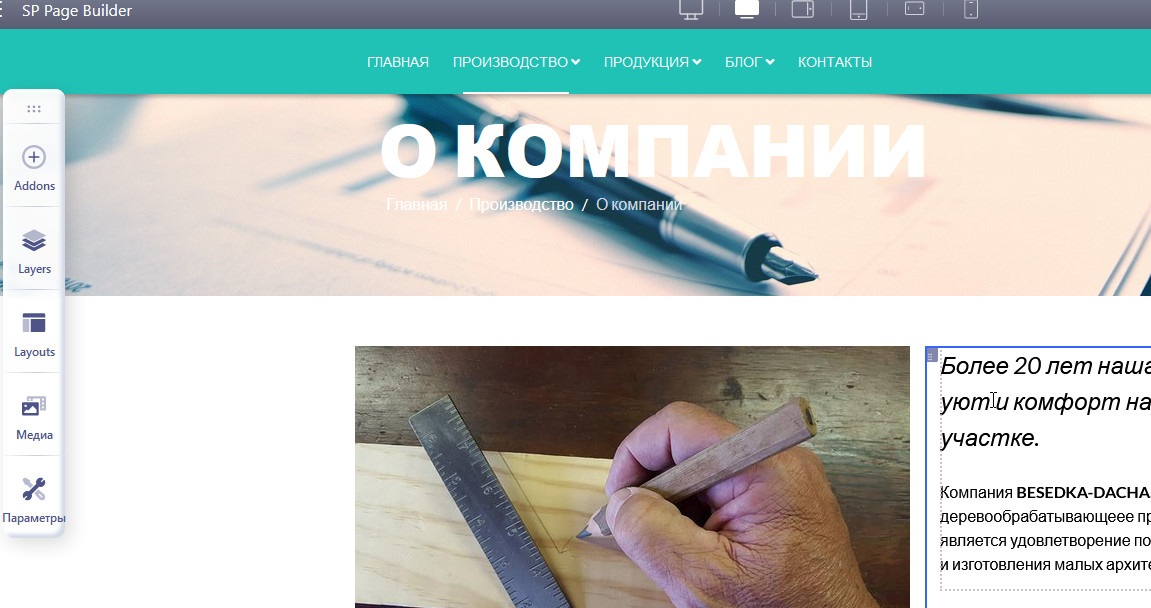Open the Layouts panel
The width and height of the screenshot is (1151, 608).
tap(34, 334)
